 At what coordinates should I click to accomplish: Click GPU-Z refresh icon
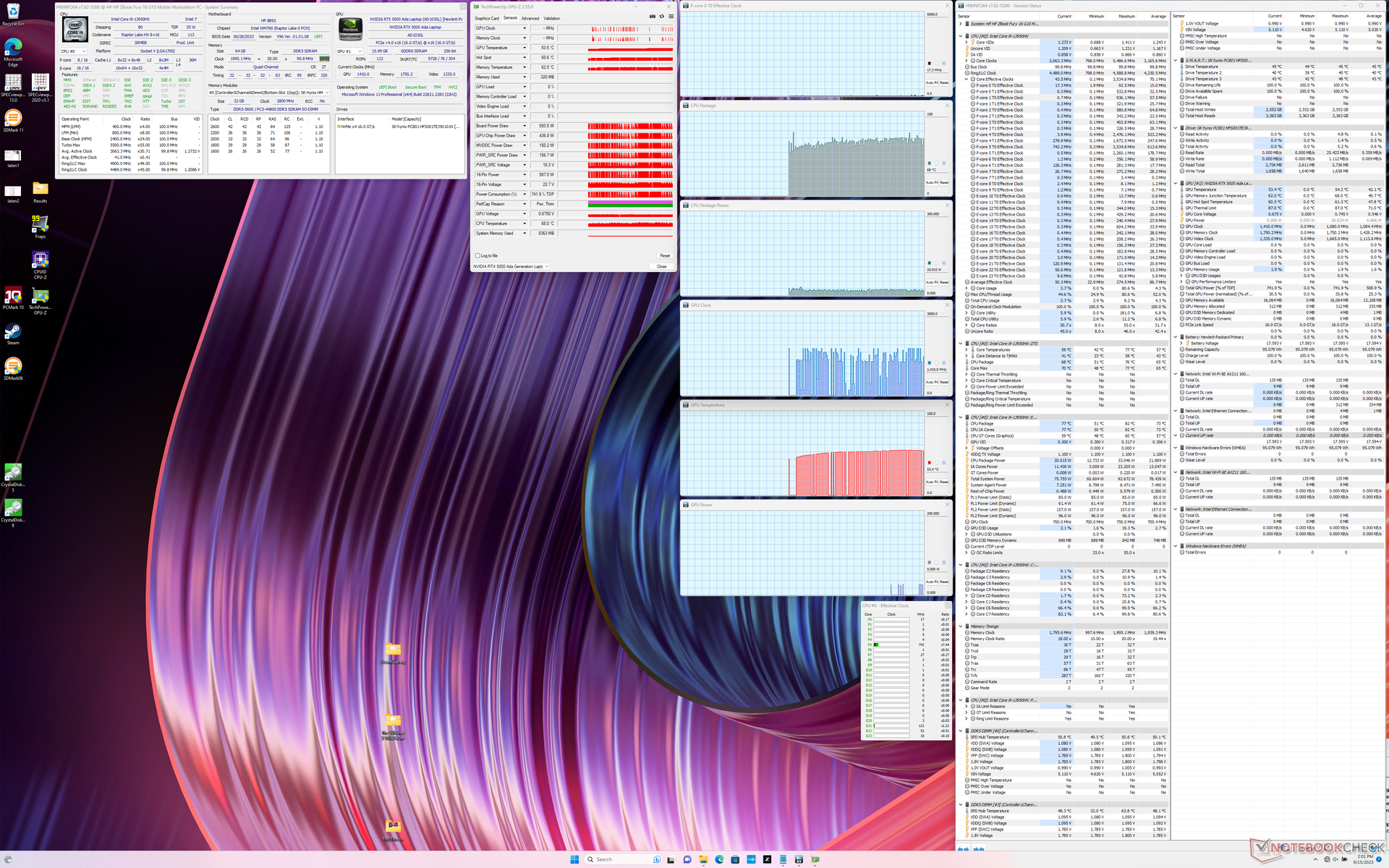click(661, 17)
